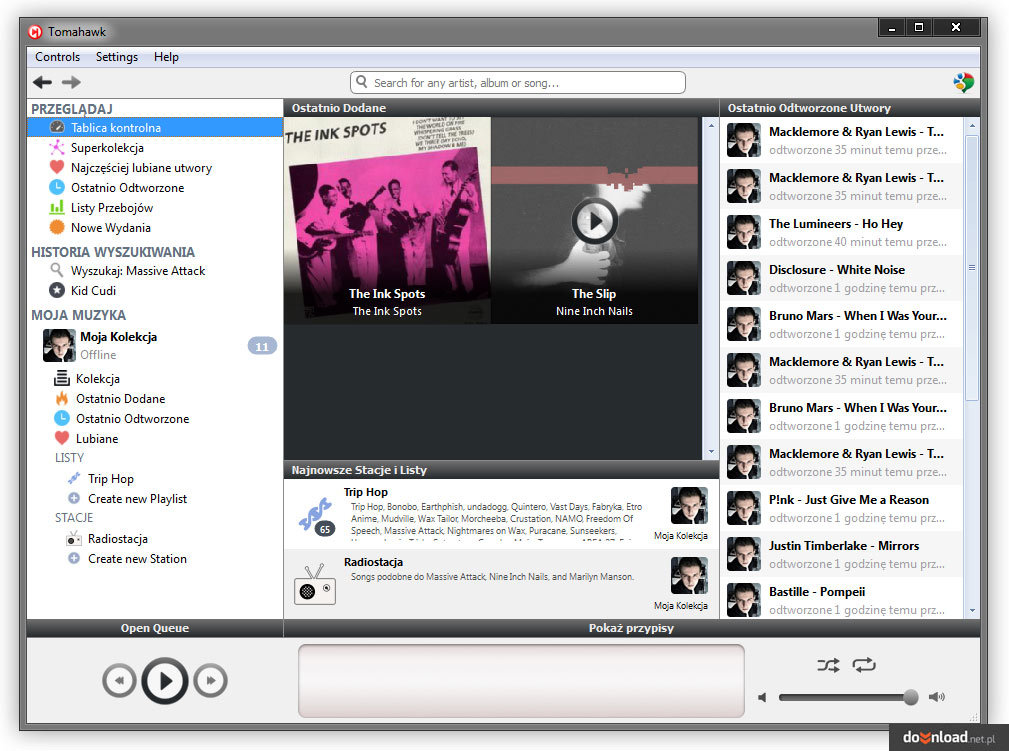Click the orange Nowe Wydania icon

[x=57, y=227]
